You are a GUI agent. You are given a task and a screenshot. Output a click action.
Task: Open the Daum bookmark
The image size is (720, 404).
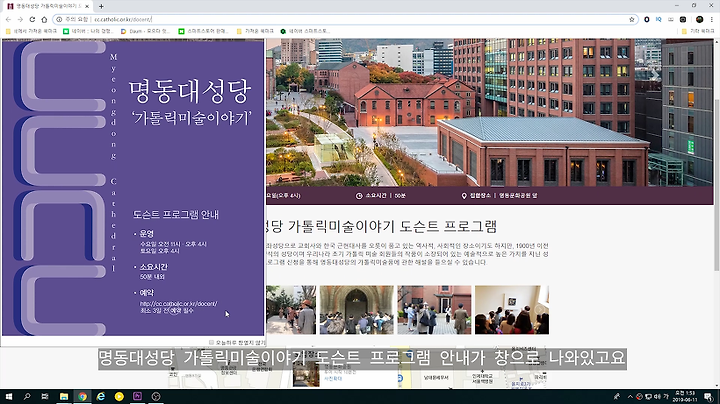(145, 31)
